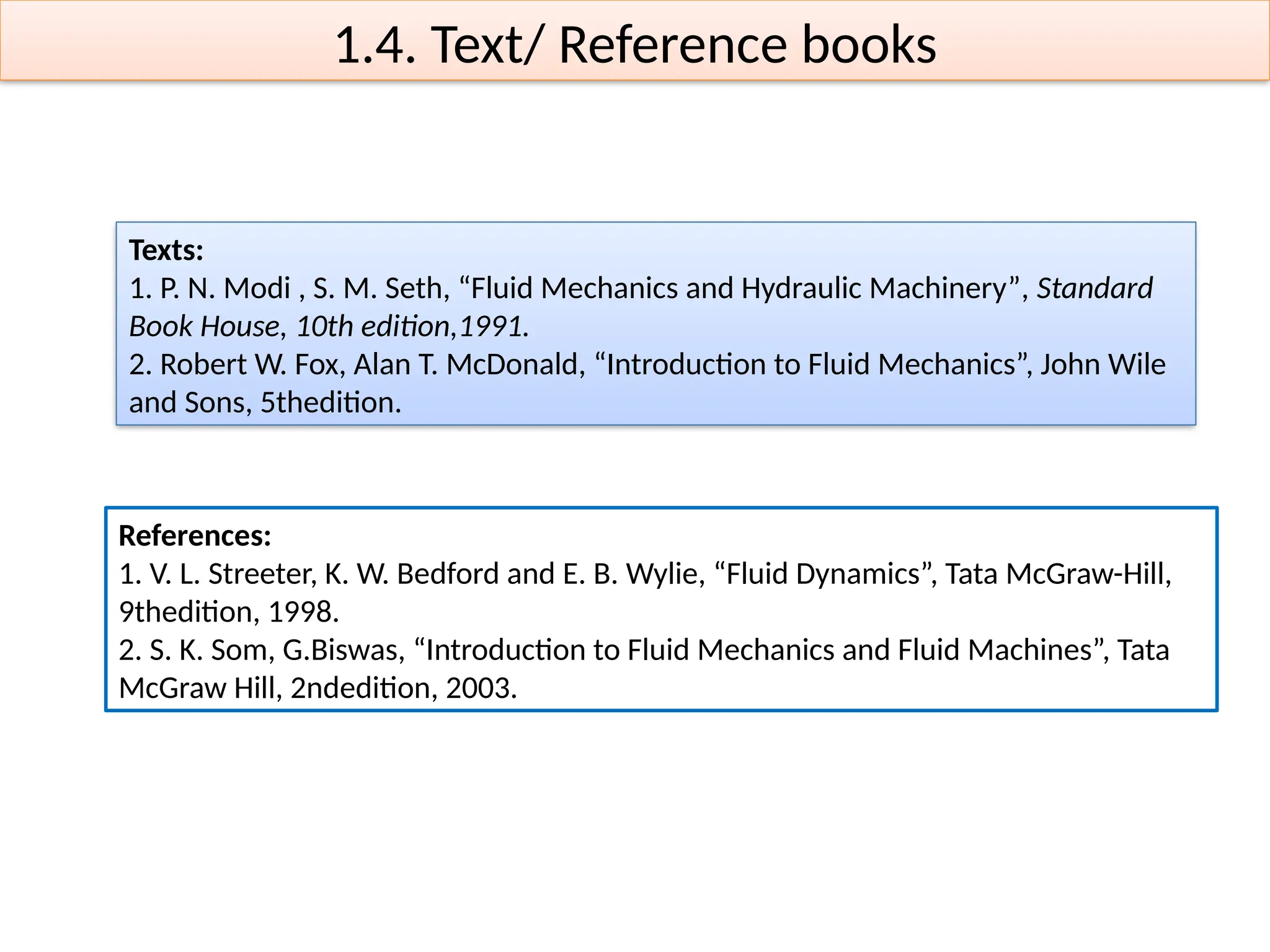The image size is (1270, 952).
Task: Click the line starting '2. Robert W. Fox'
Action: point(647,364)
